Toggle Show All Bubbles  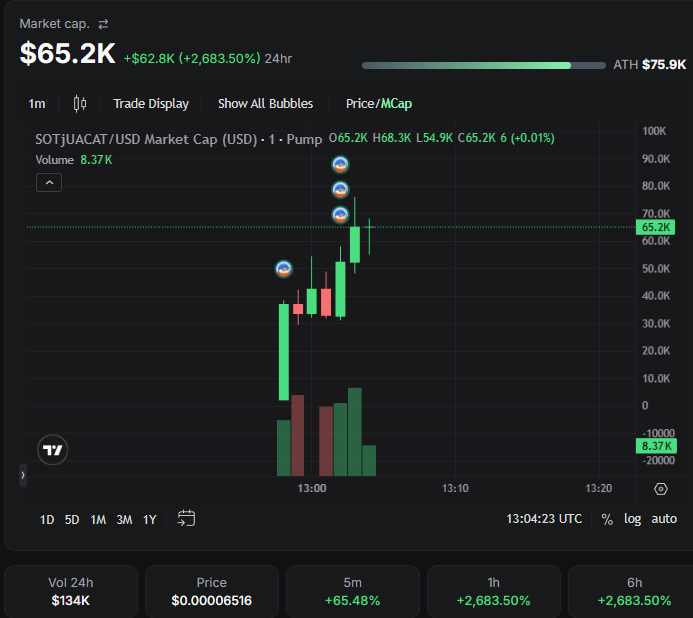coord(265,104)
